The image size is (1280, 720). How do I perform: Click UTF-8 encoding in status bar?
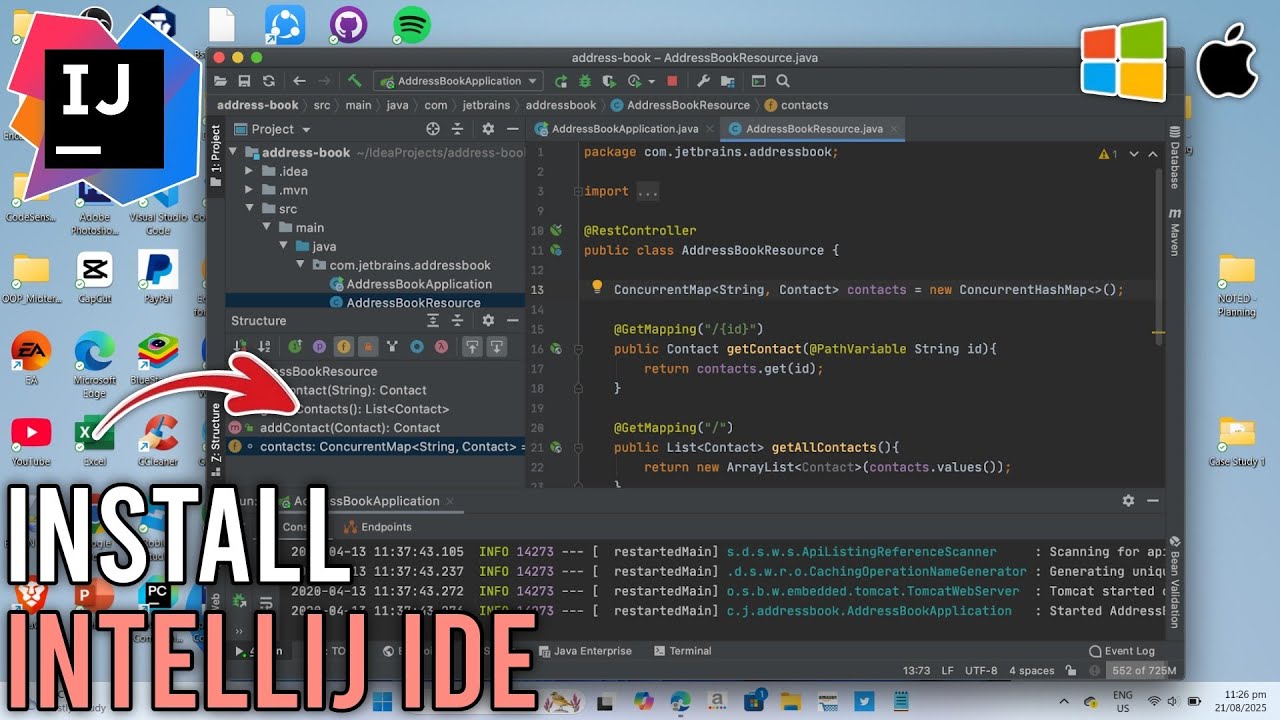979,671
